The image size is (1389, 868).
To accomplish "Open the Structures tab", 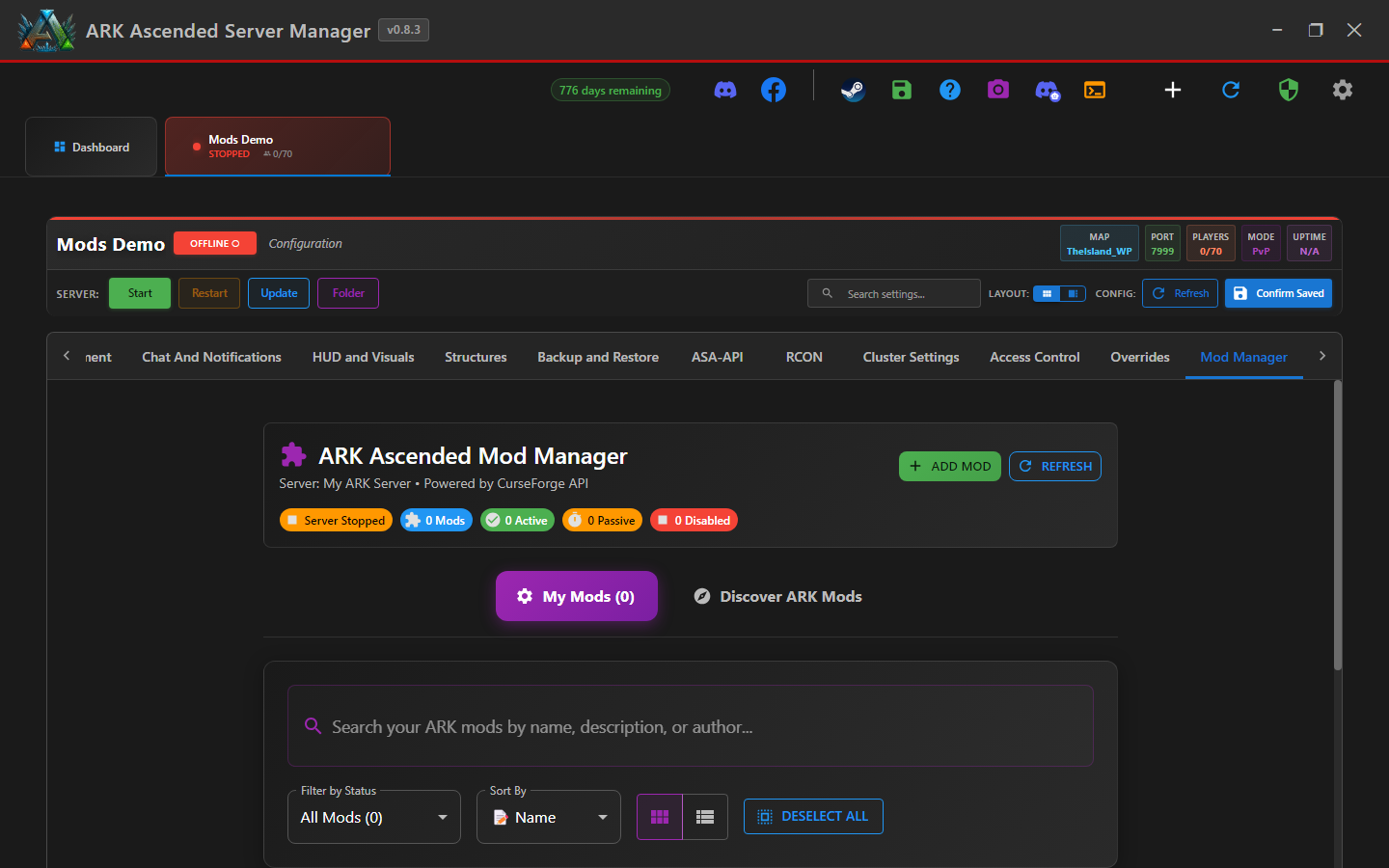I will click(x=476, y=357).
